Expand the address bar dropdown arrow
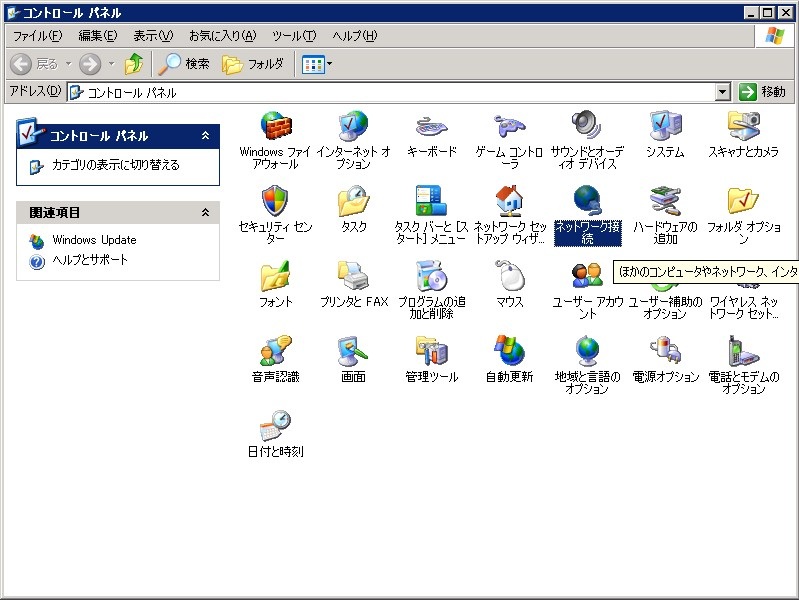The image size is (799, 600). (723, 92)
